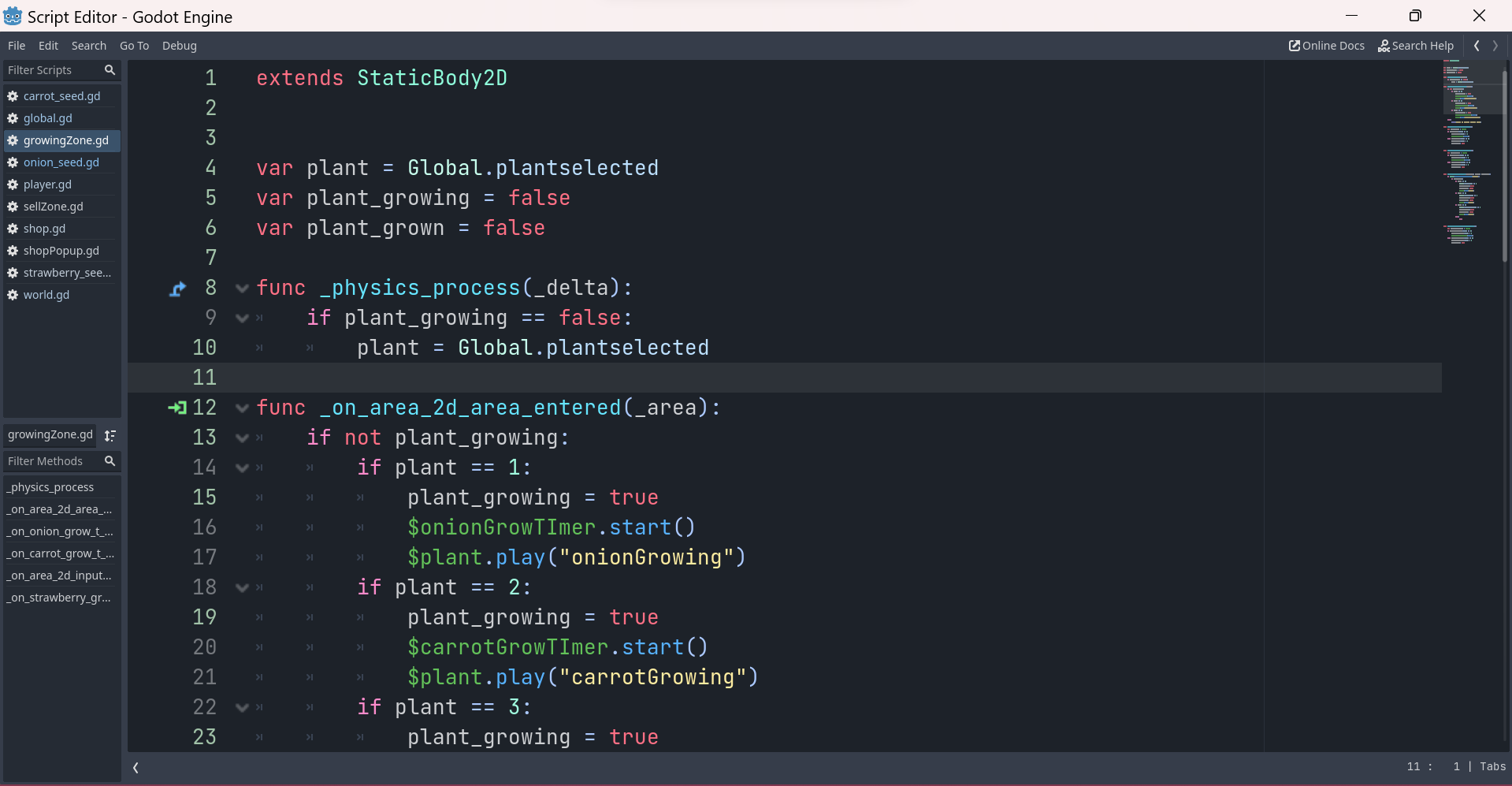Collapse the 'if plant == 1' block

click(x=242, y=468)
